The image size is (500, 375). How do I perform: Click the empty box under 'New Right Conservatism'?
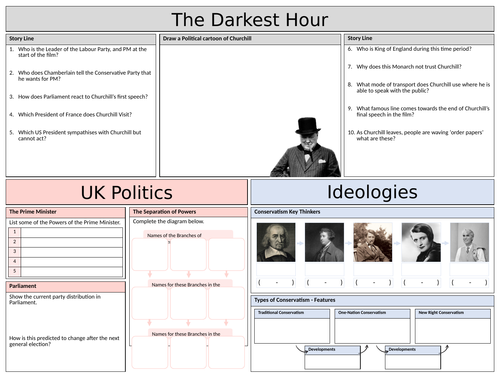453,331
